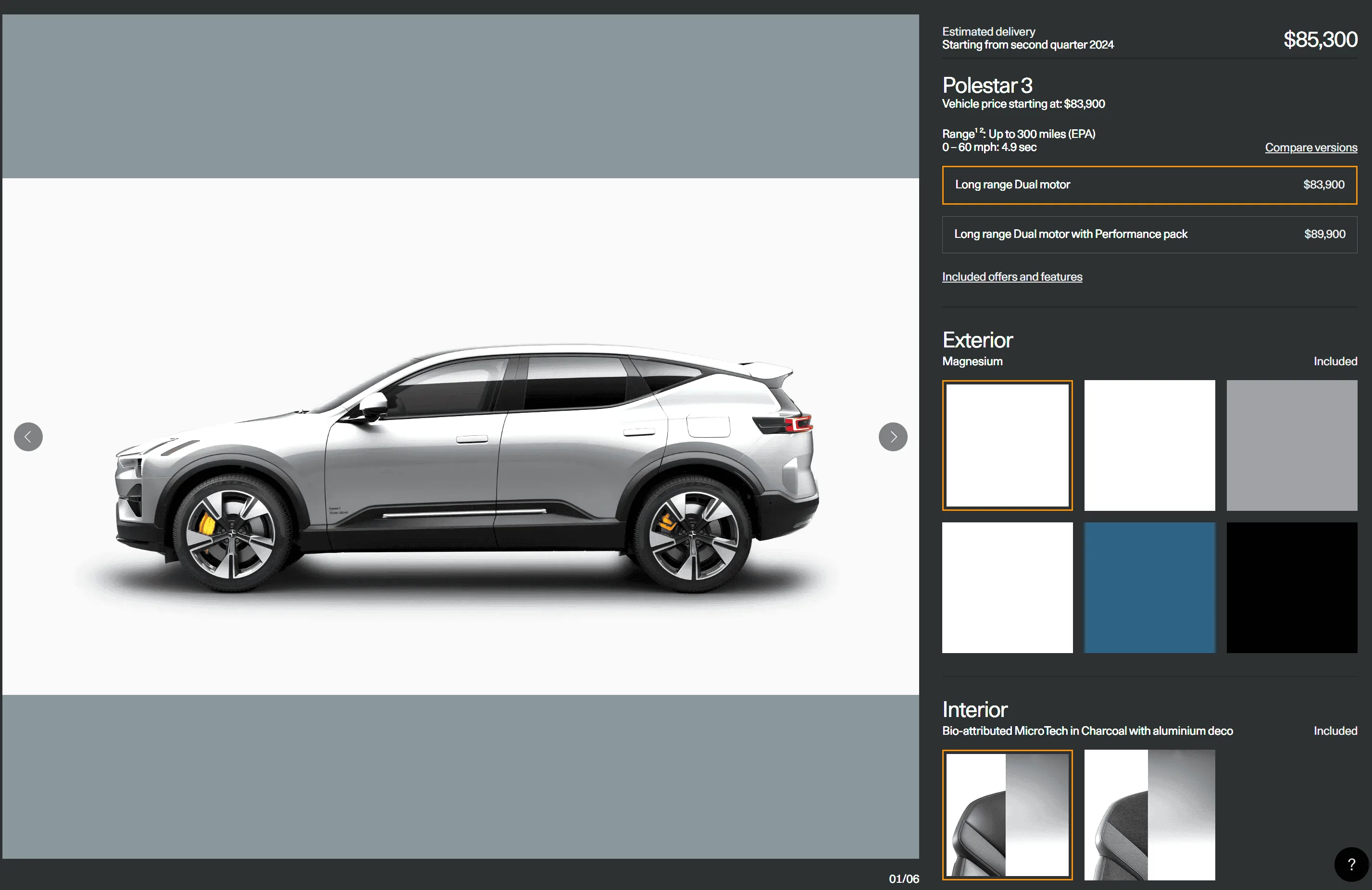Click the 'Polestar 3' model title

[x=987, y=86]
